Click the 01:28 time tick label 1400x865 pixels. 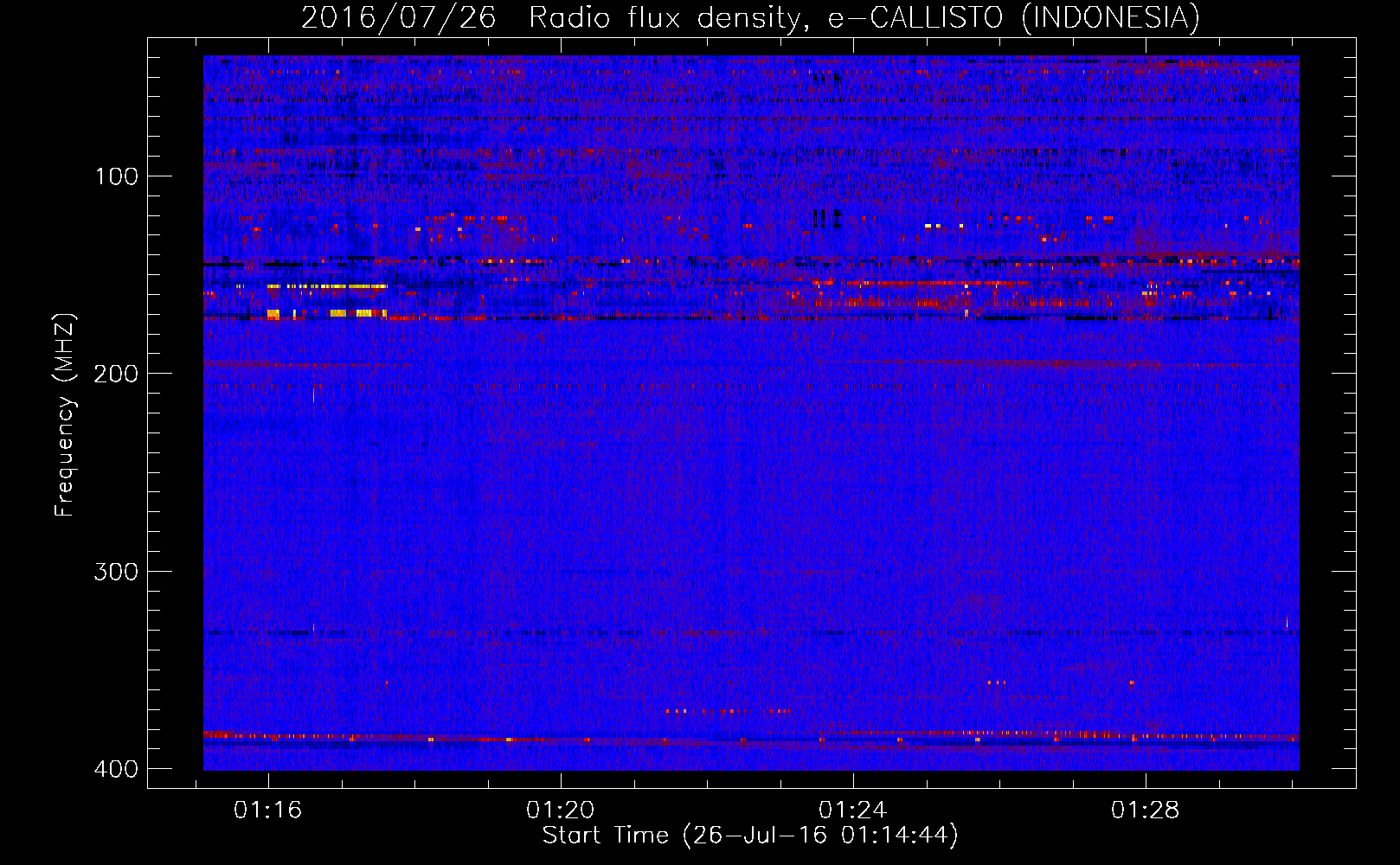tap(1146, 810)
